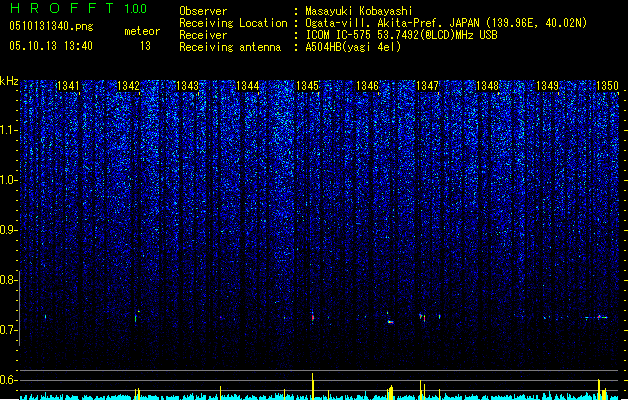Click the Receiving Location label

(x=233, y=23)
